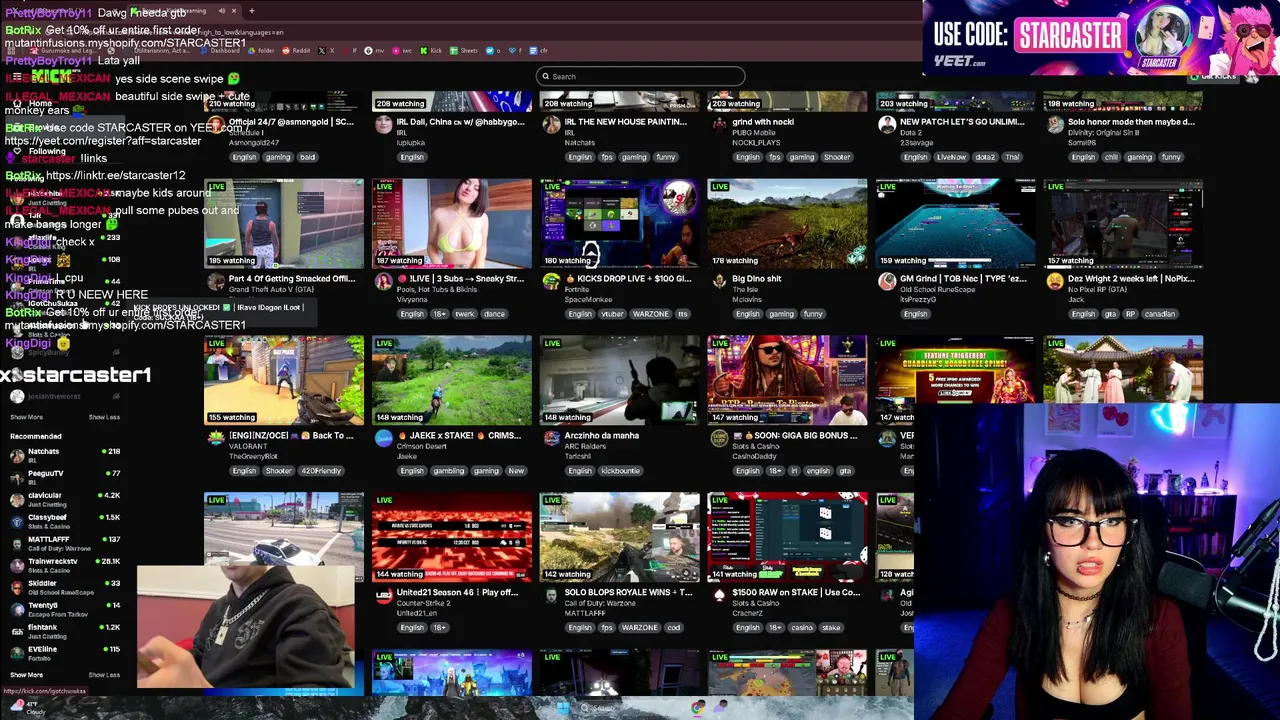Open Natchats in Recommended list
This screenshot has width=1280, height=720.
point(65,455)
